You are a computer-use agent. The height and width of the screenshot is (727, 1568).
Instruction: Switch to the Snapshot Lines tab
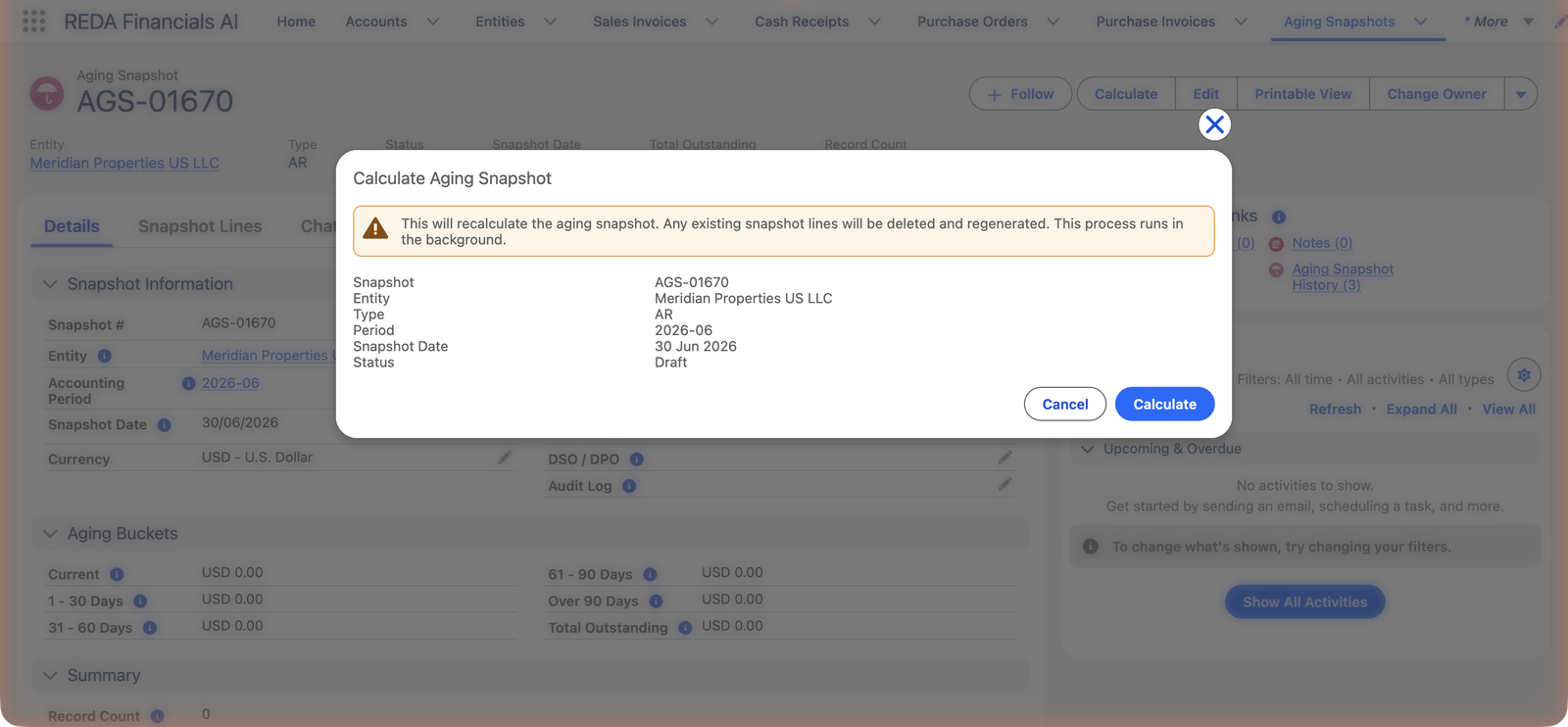pyautogui.click(x=200, y=226)
